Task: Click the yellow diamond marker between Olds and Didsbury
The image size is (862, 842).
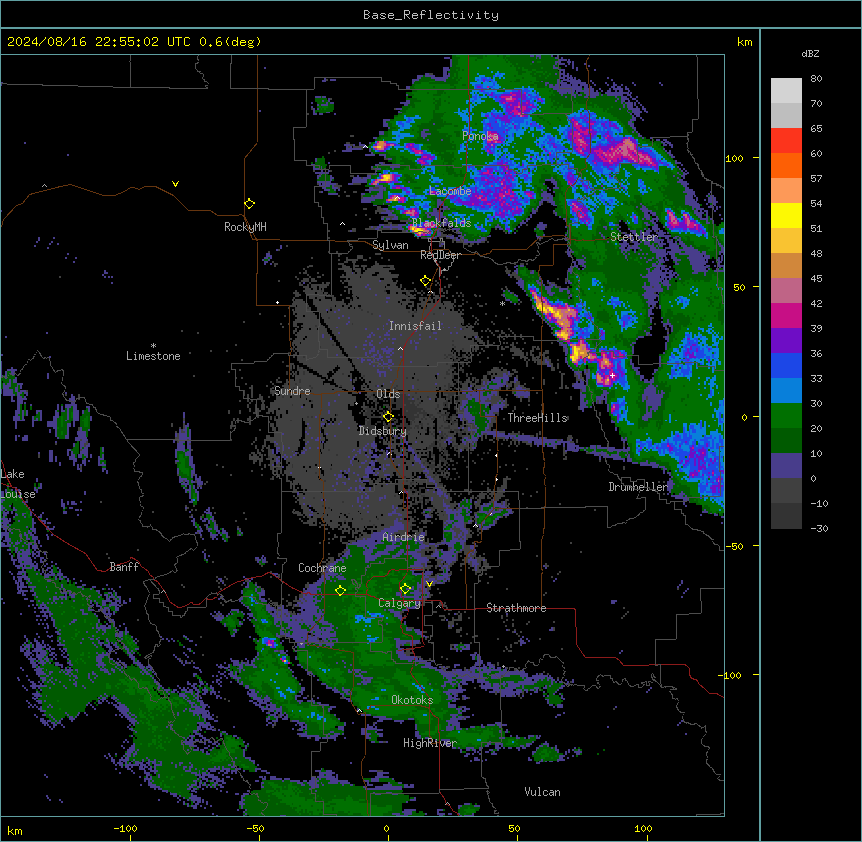Action: pyautogui.click(x=388, y=416)
